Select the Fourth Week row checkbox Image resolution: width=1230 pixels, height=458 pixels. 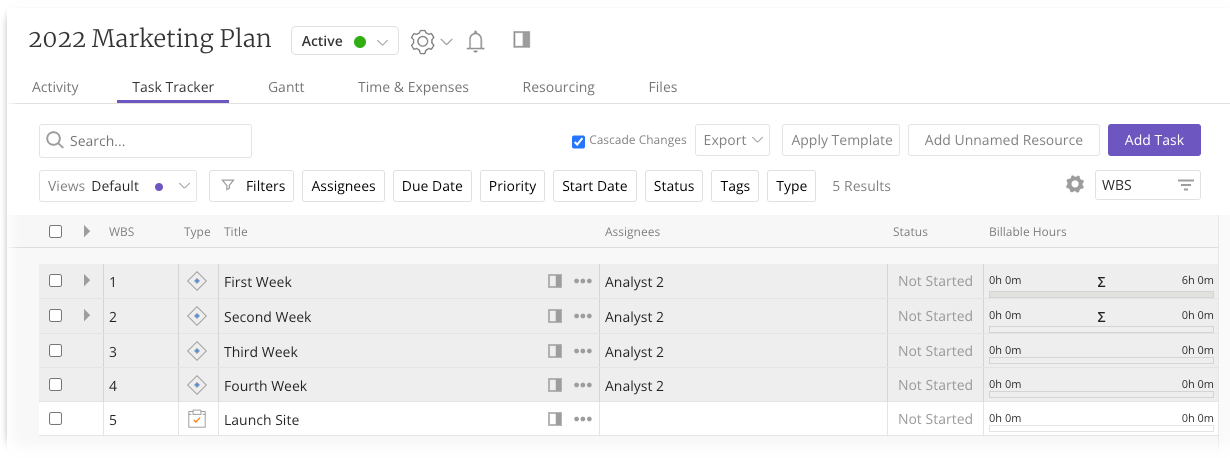tap(56, 385)
